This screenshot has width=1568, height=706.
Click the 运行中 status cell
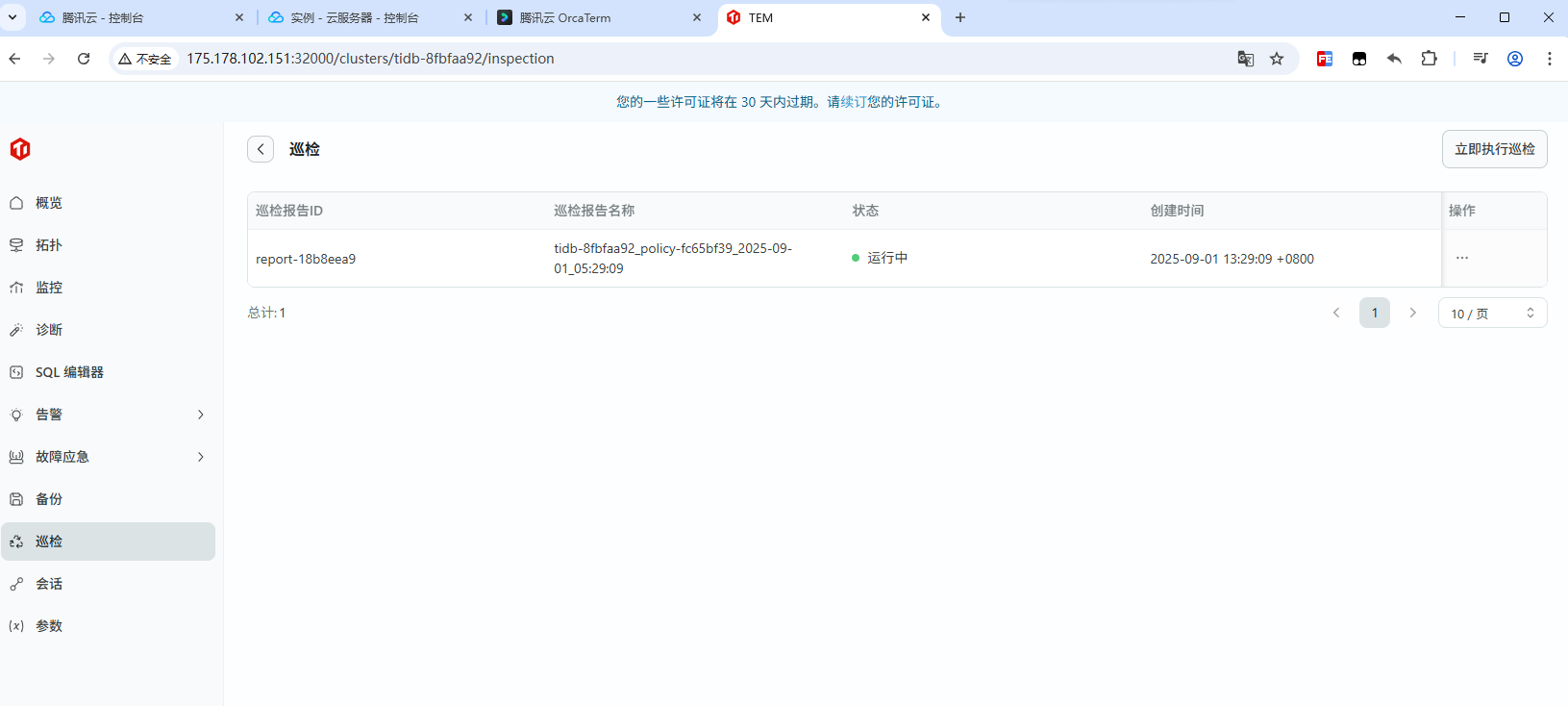pos(880,258)
